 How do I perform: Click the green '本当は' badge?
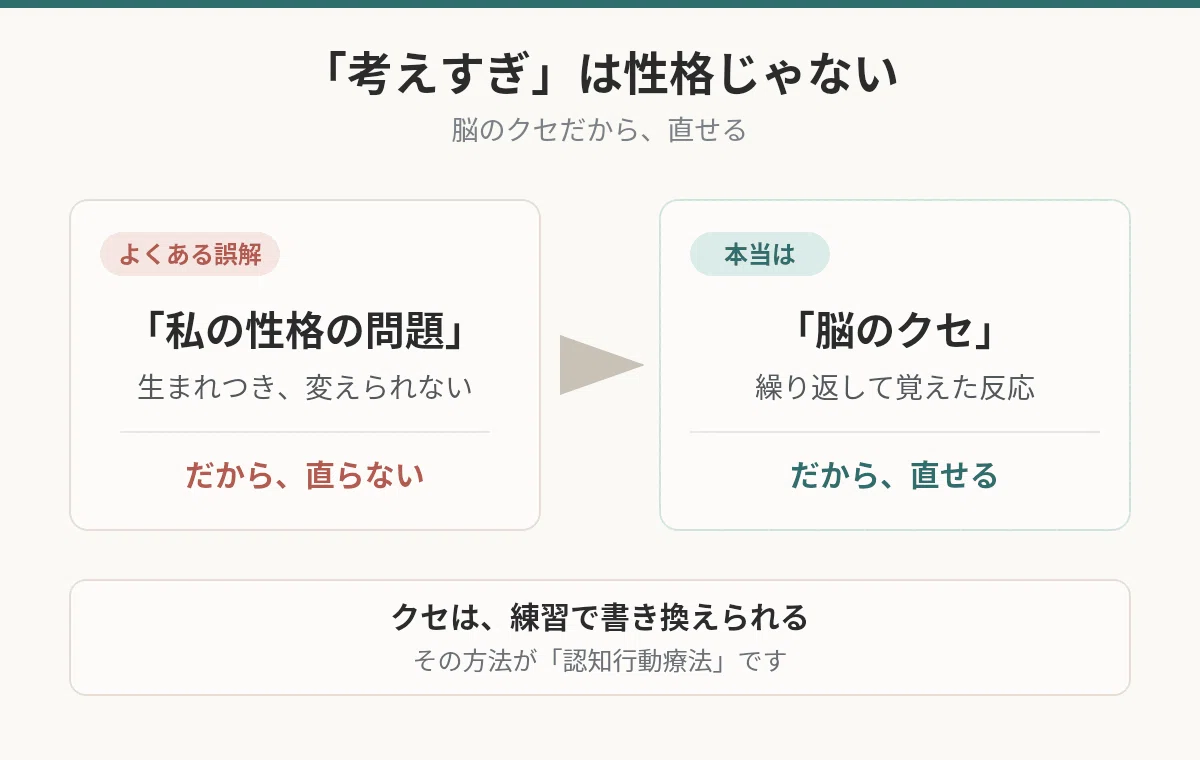(x=760, y=254)
